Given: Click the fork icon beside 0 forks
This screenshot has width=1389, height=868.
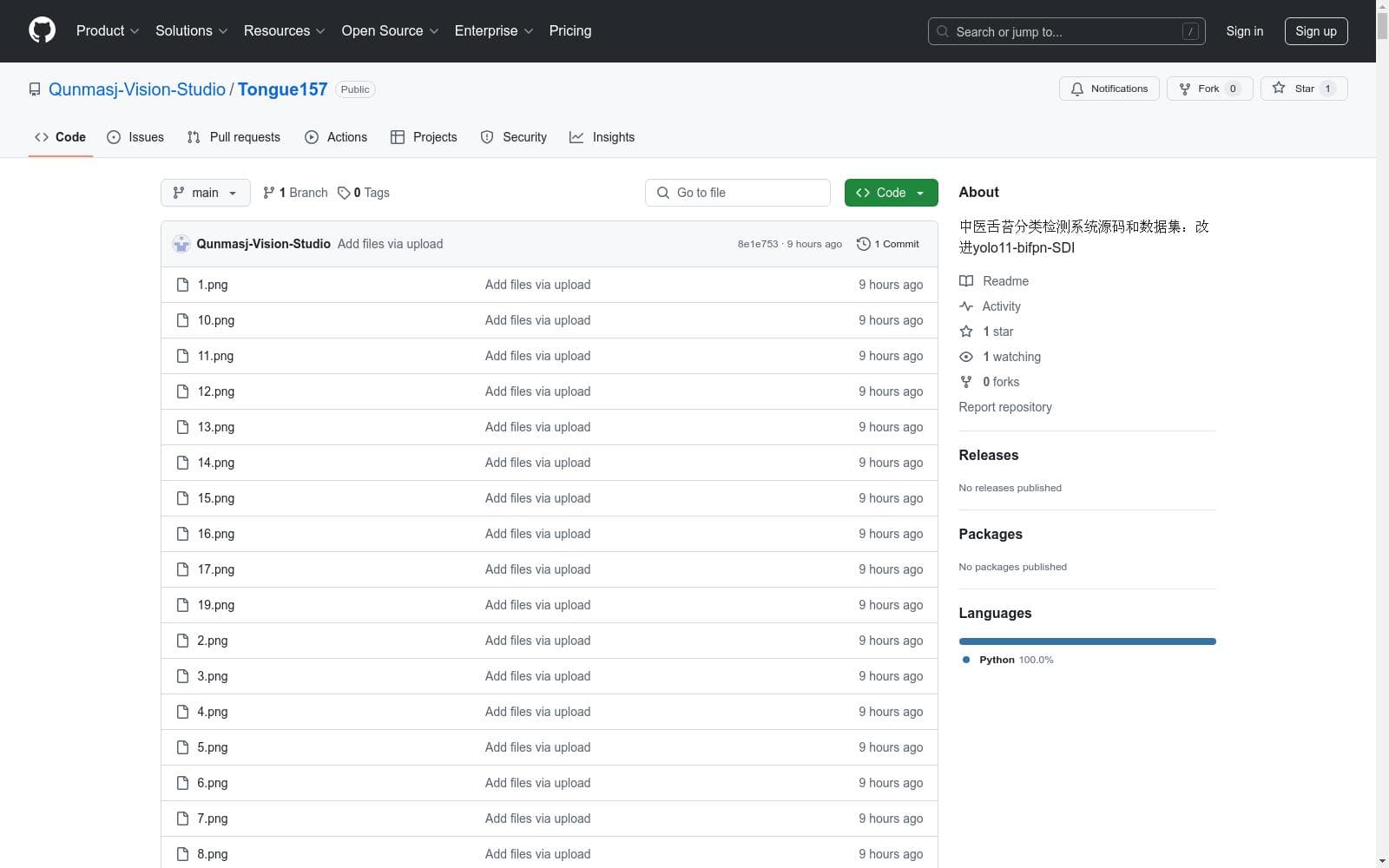Looking at the screenshot, I should point(966,382).
